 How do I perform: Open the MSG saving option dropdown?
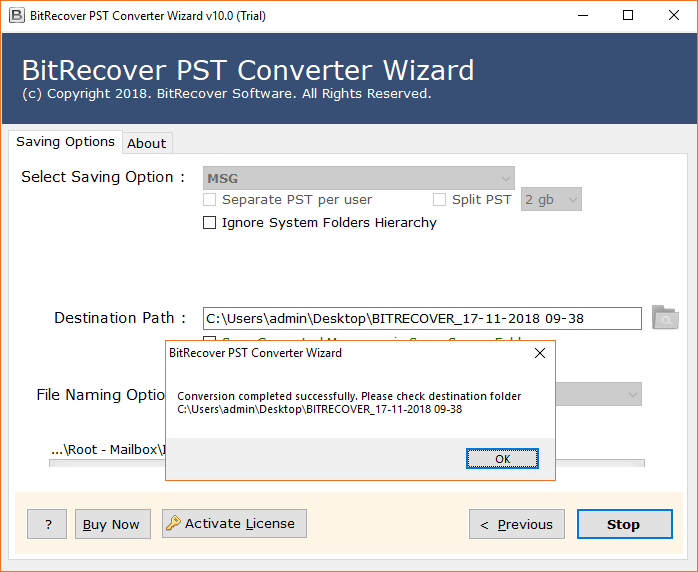pyautogui.click(x=358, y=178)
